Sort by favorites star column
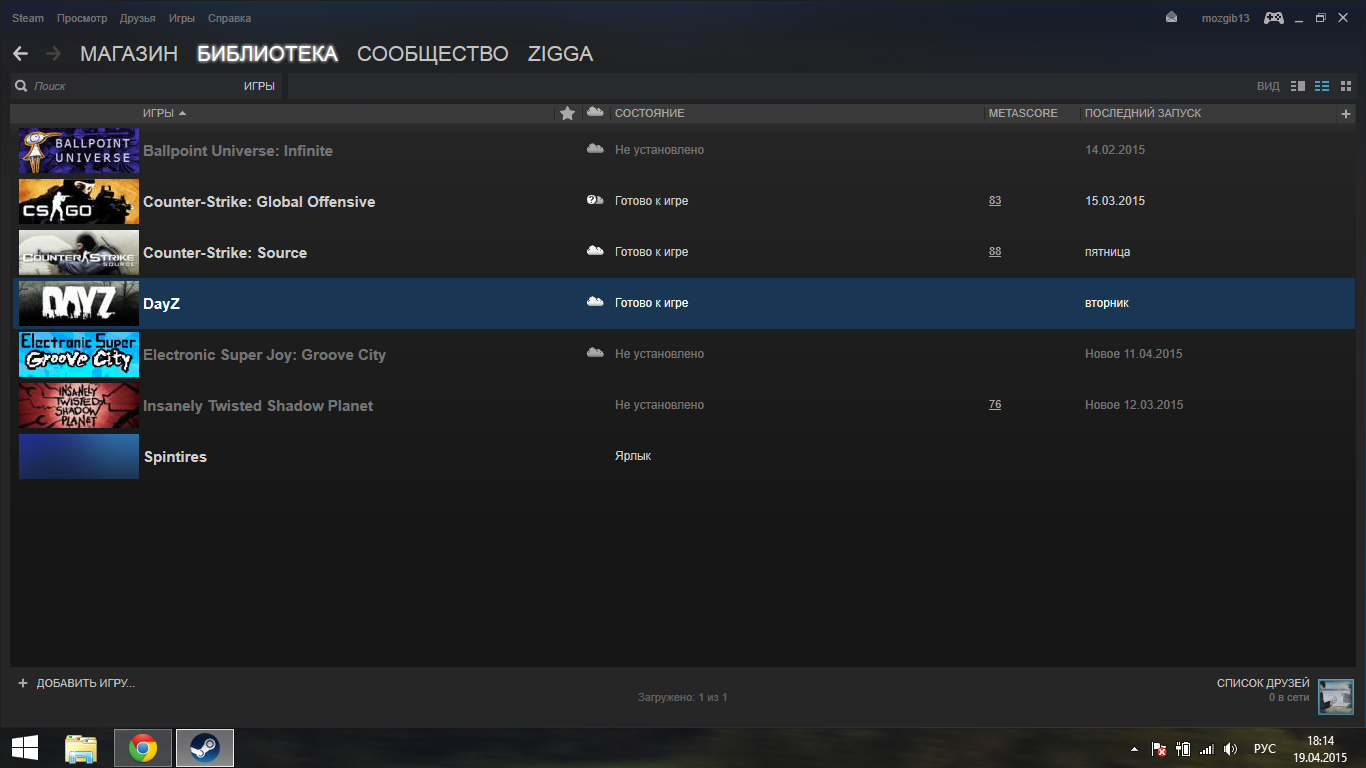Viewport: 1366px width, 768px height. (567, 113)
